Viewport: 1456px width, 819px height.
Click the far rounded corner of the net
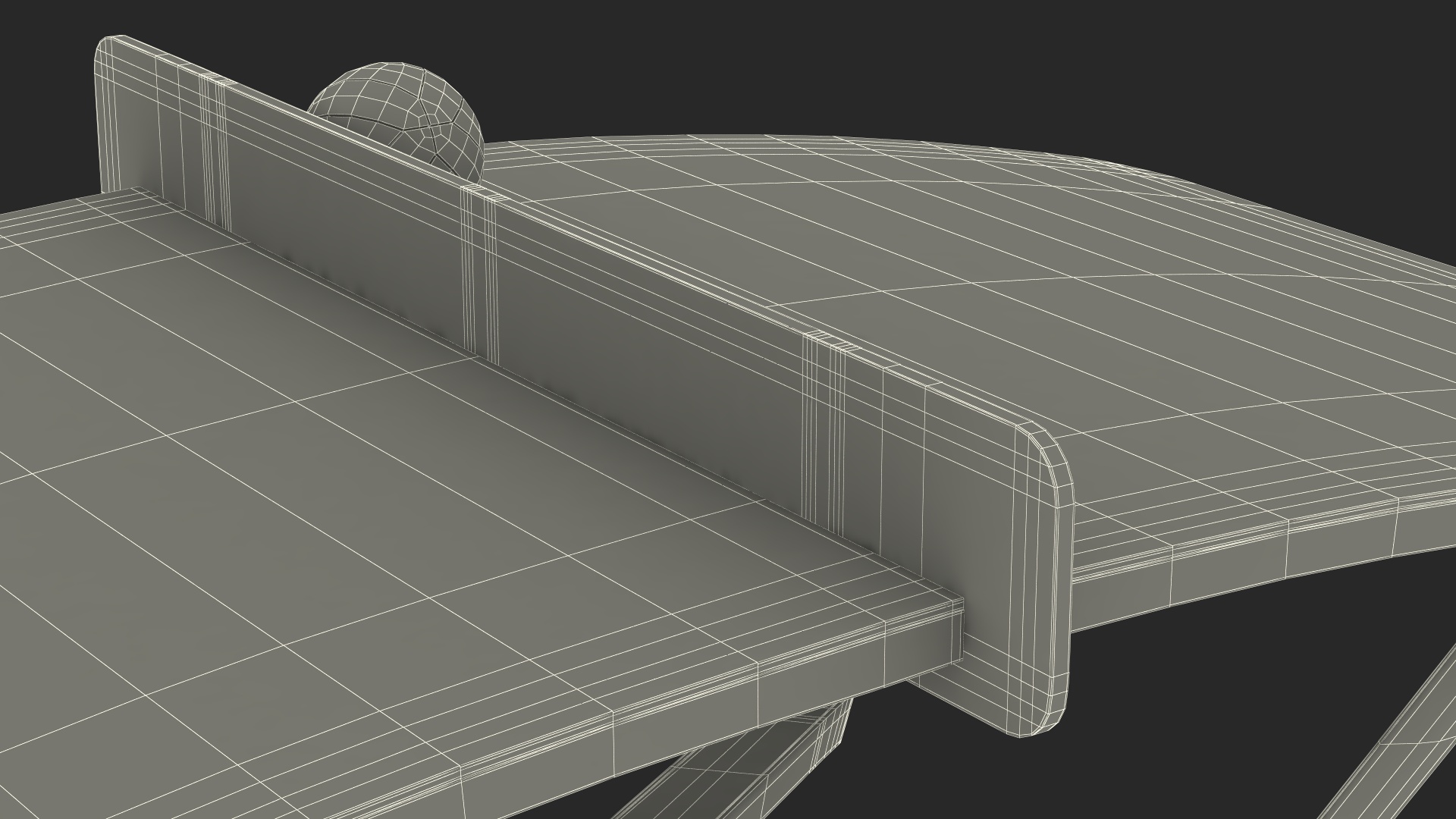(108, 52)
